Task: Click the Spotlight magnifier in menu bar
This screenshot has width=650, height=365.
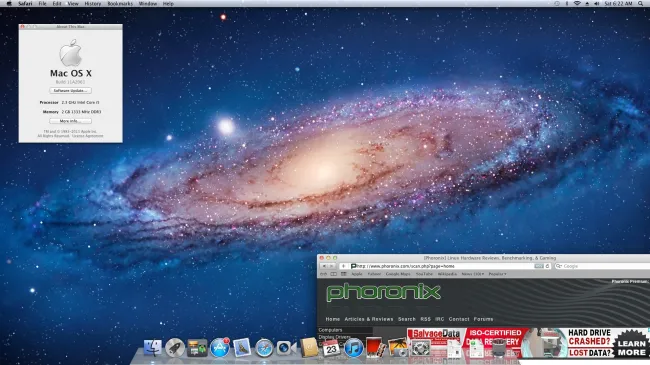Action: coord(640,3)
